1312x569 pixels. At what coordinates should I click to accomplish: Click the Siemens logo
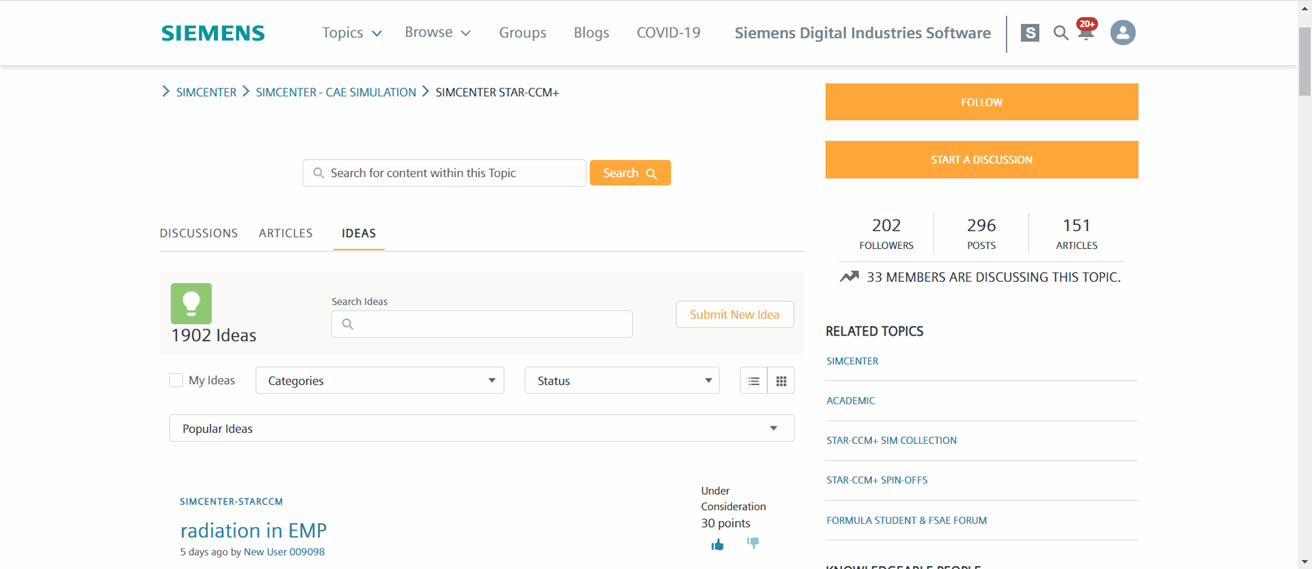click(x=213, y=33)
